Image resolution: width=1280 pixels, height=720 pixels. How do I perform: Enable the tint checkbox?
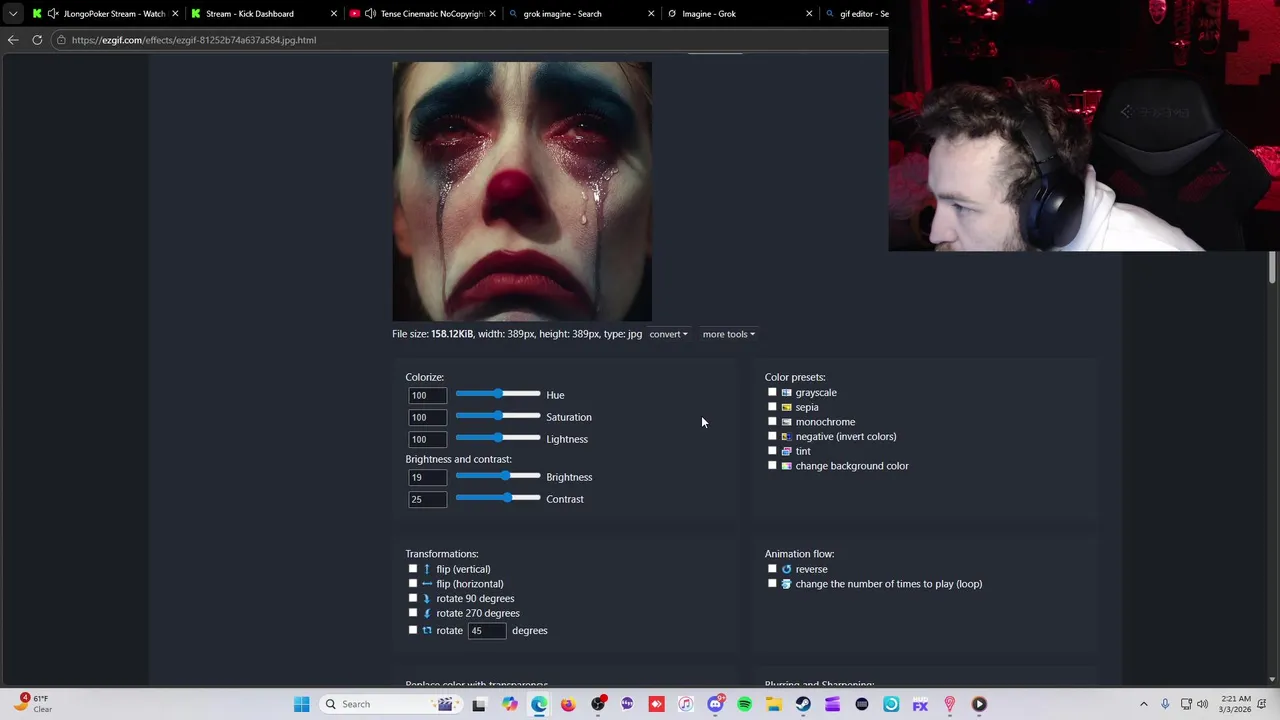point(772,451)
